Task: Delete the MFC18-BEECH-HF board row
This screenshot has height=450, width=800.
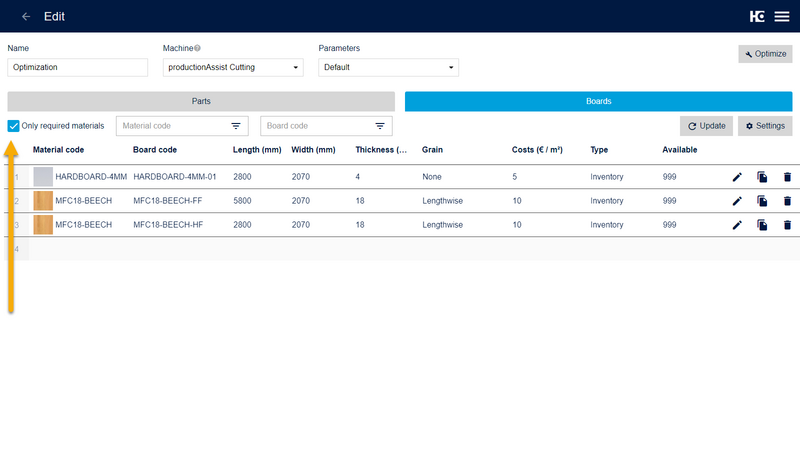Action: [787, 225]
